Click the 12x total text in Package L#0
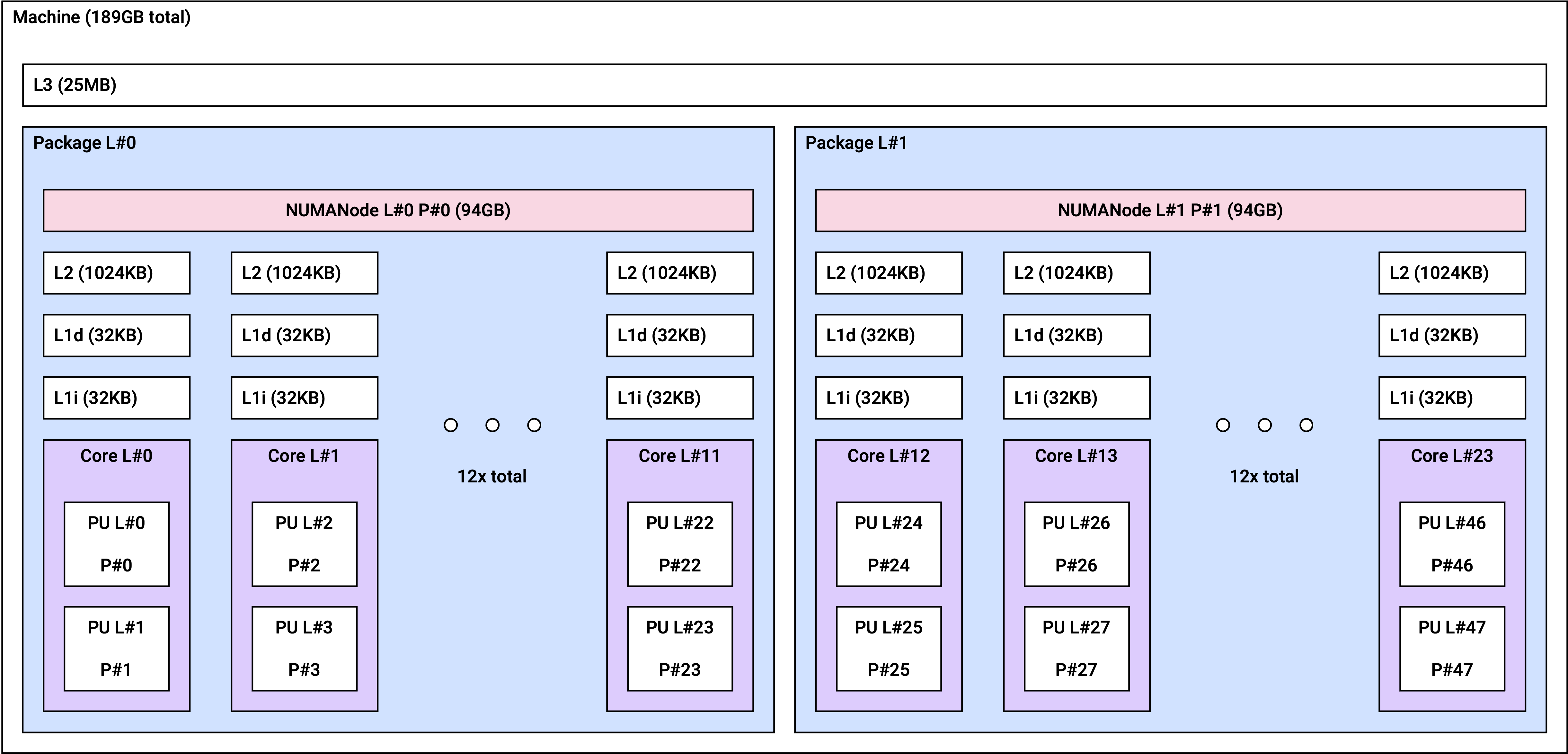Image resolution: width=1568 pixels, height=754 pixels. tap(492, 476)
